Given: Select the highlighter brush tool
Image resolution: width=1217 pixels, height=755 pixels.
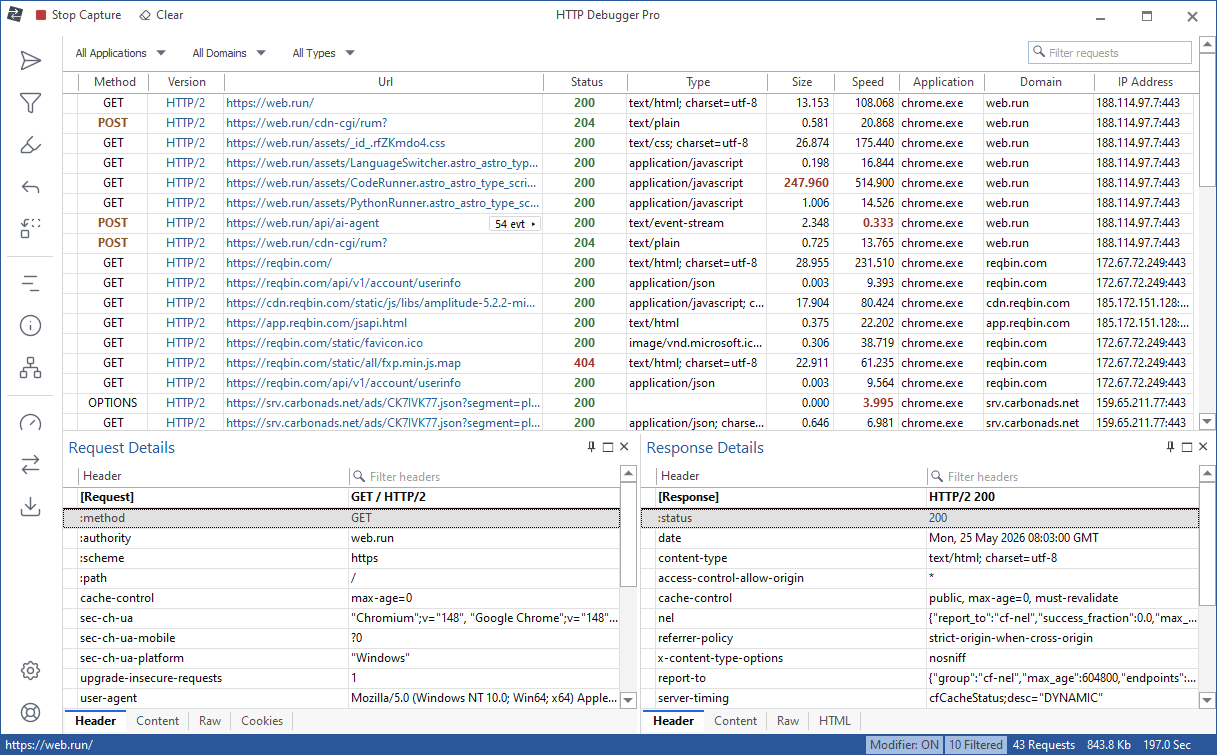Looking at the screenshot, I should (31, 145).
